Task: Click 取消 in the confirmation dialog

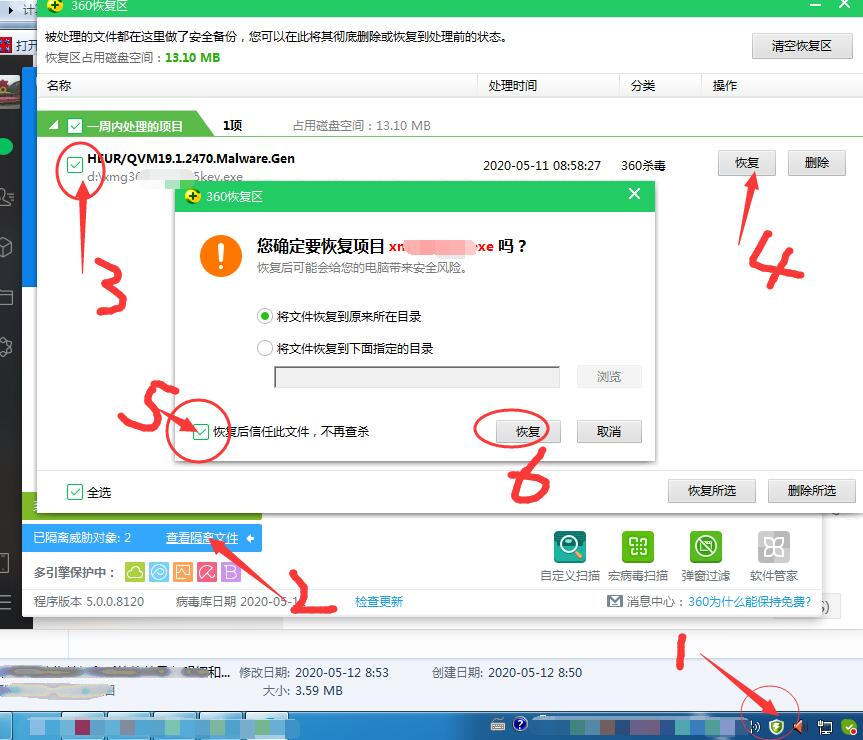Action: 609,432
